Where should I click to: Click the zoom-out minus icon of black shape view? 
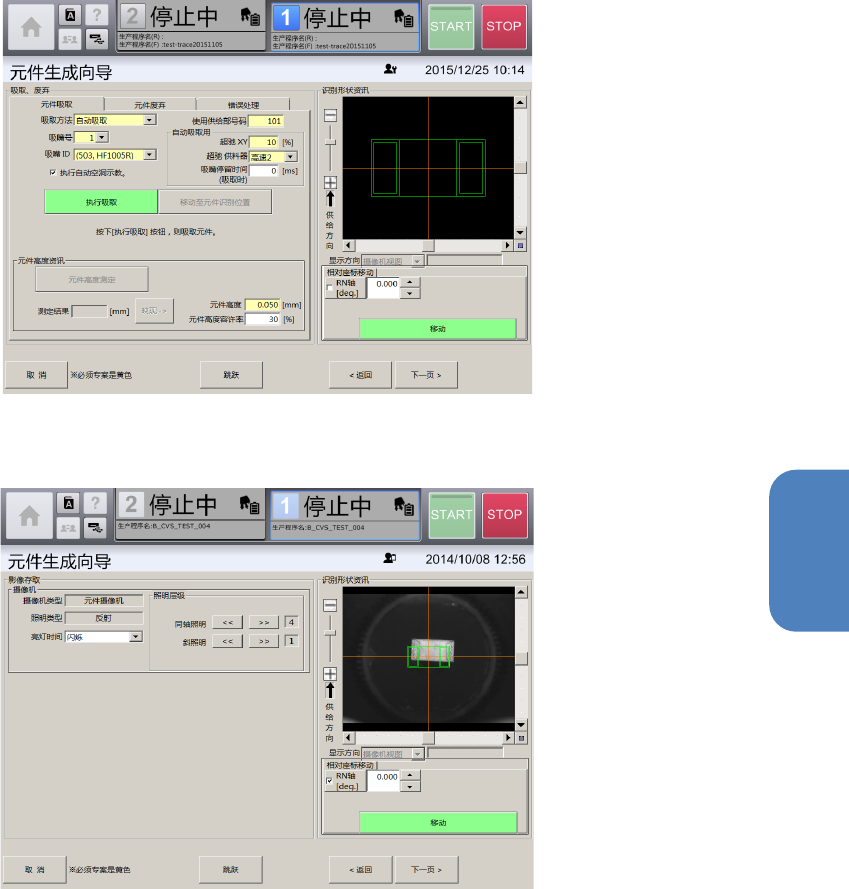(x=330, y=115)
